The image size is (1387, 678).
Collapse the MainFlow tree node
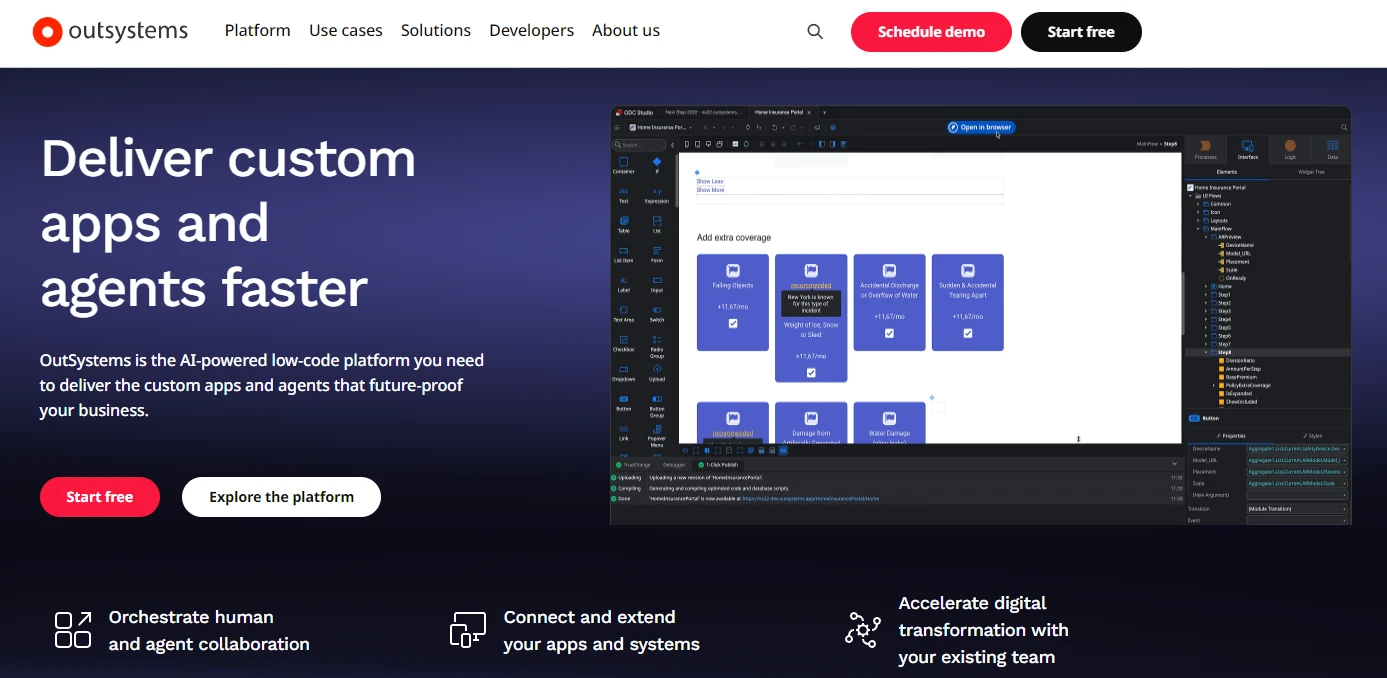(x=1198, y=228)
